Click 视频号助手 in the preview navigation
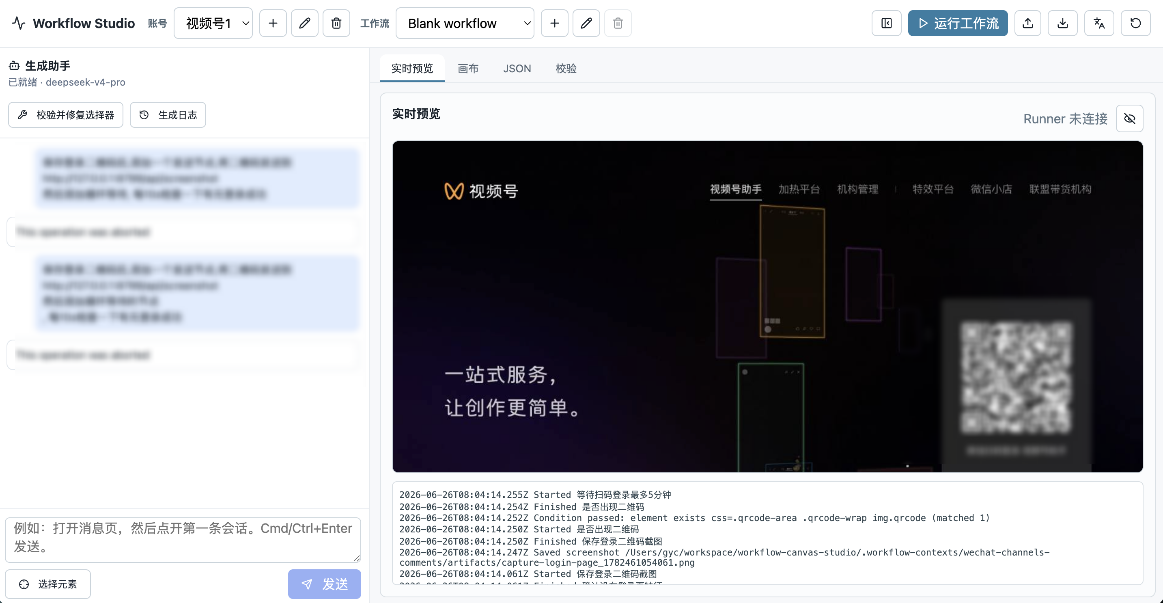The height and width of the screenshot is (603, 1163). click(736, 189)
